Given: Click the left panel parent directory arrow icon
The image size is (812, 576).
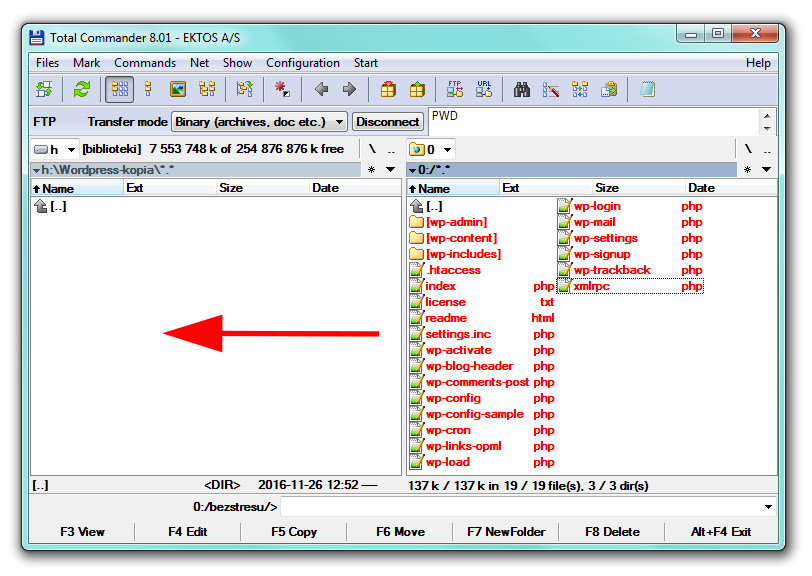Looking at the screenshot, I should click(x=40, y=206).
